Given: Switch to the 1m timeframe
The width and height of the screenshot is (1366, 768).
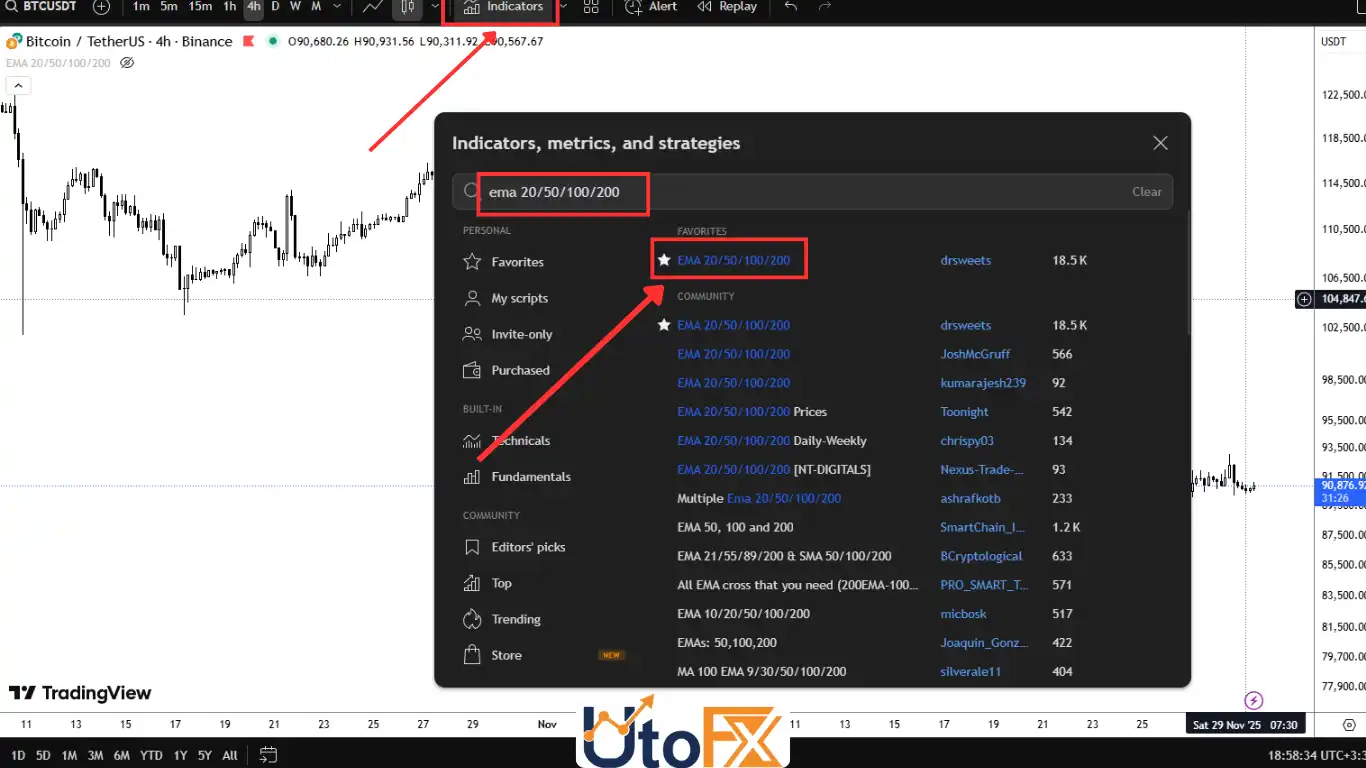Looking at the screenshot, I should click(141, 7).
